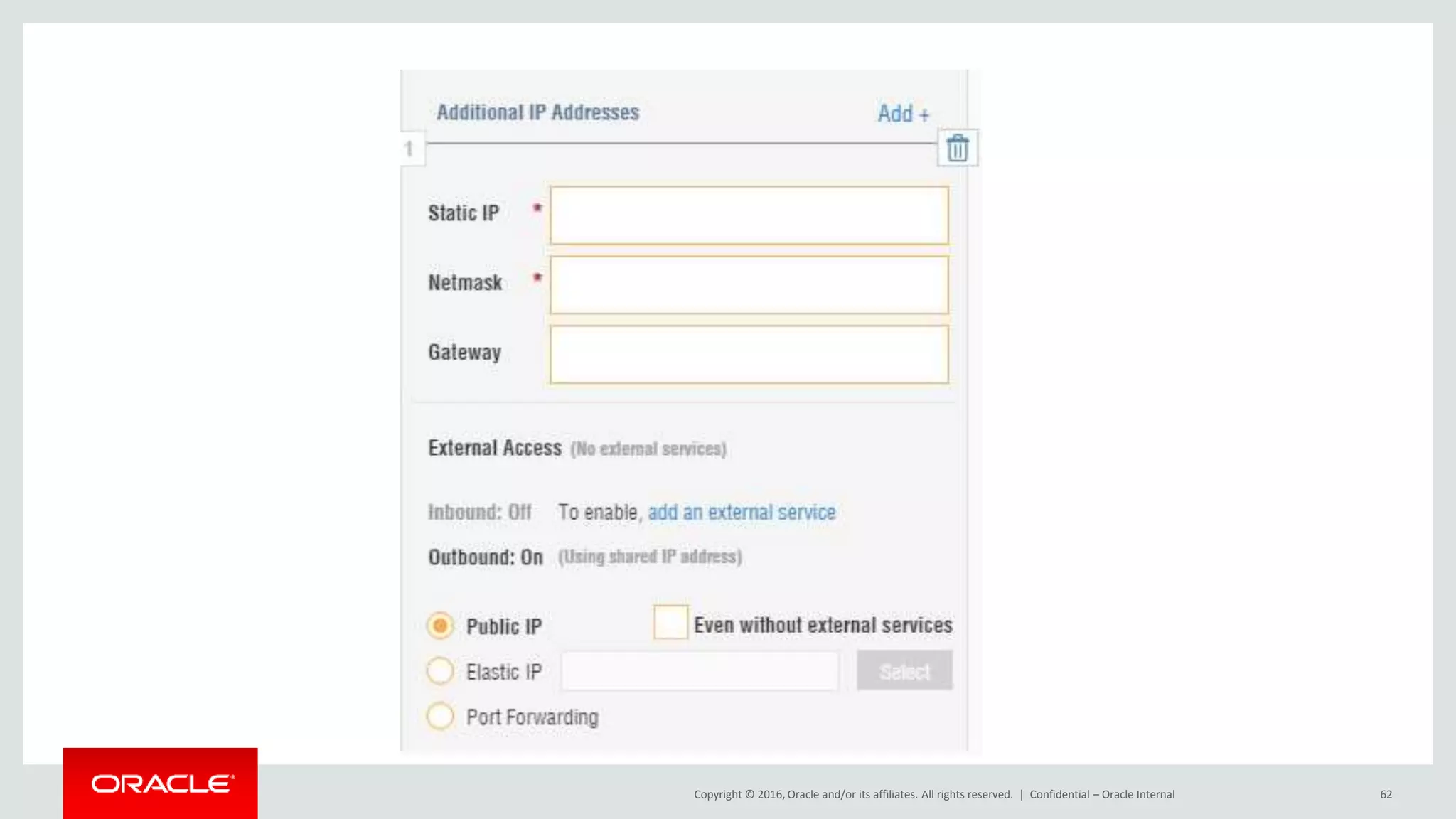Select the Public IP radio button
Viewport: 1456px width, 819px height.
click(440, 626)
